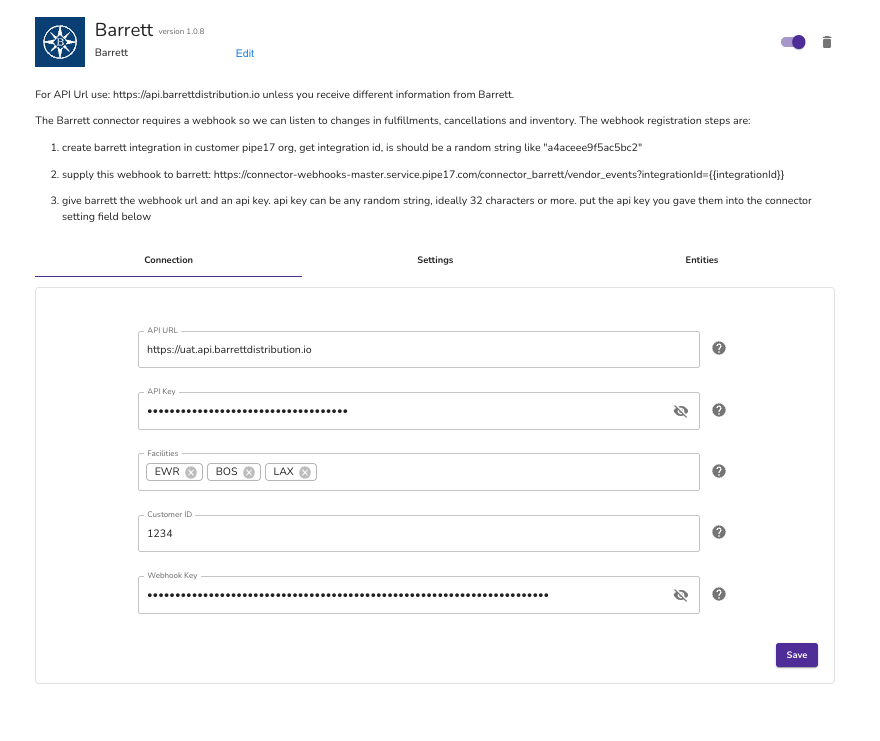Click the Barrett title heading
Viewport: 880px width, 741px height.
point(124,30)
